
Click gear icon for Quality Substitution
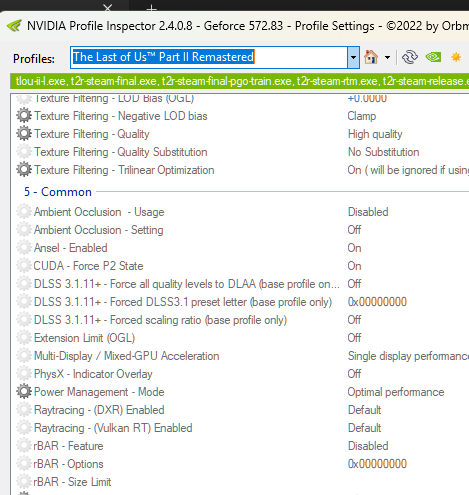coord(24,152)
